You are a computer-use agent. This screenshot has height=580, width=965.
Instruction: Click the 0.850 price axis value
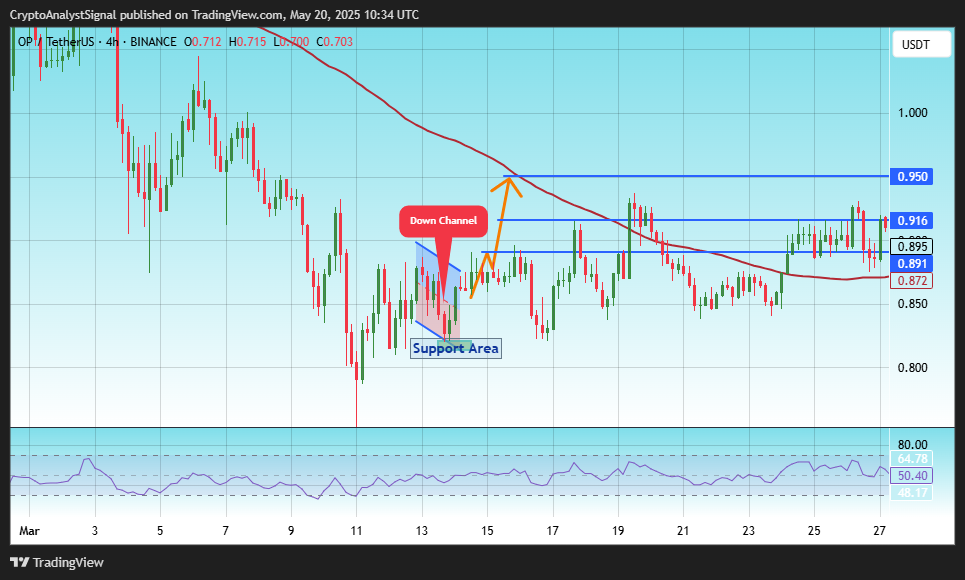[x=913, y=304]
